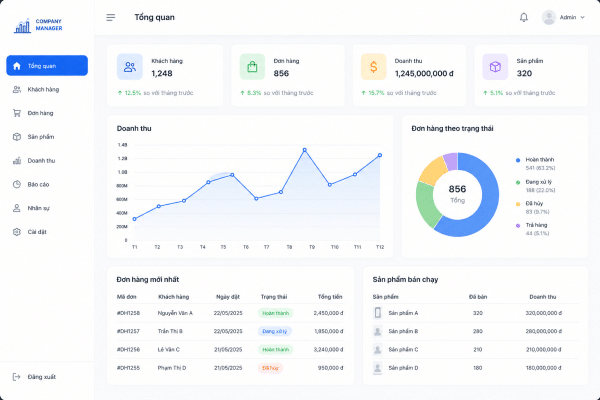
Task: Click customer name Trần Thị B
Action: pyautogui.click(x=170, y=331)
